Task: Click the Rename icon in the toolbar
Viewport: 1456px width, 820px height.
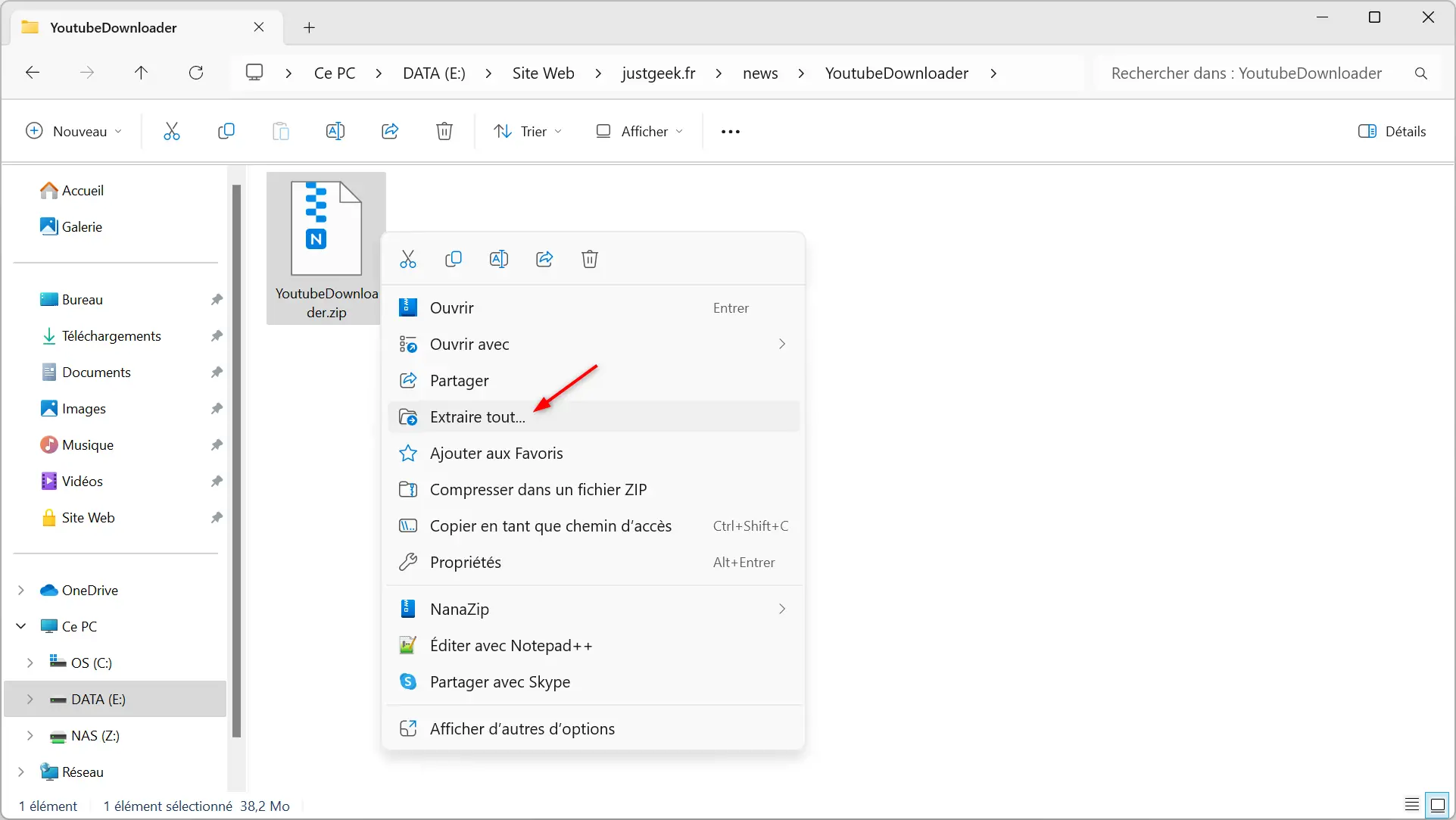Action: (335, 132)
